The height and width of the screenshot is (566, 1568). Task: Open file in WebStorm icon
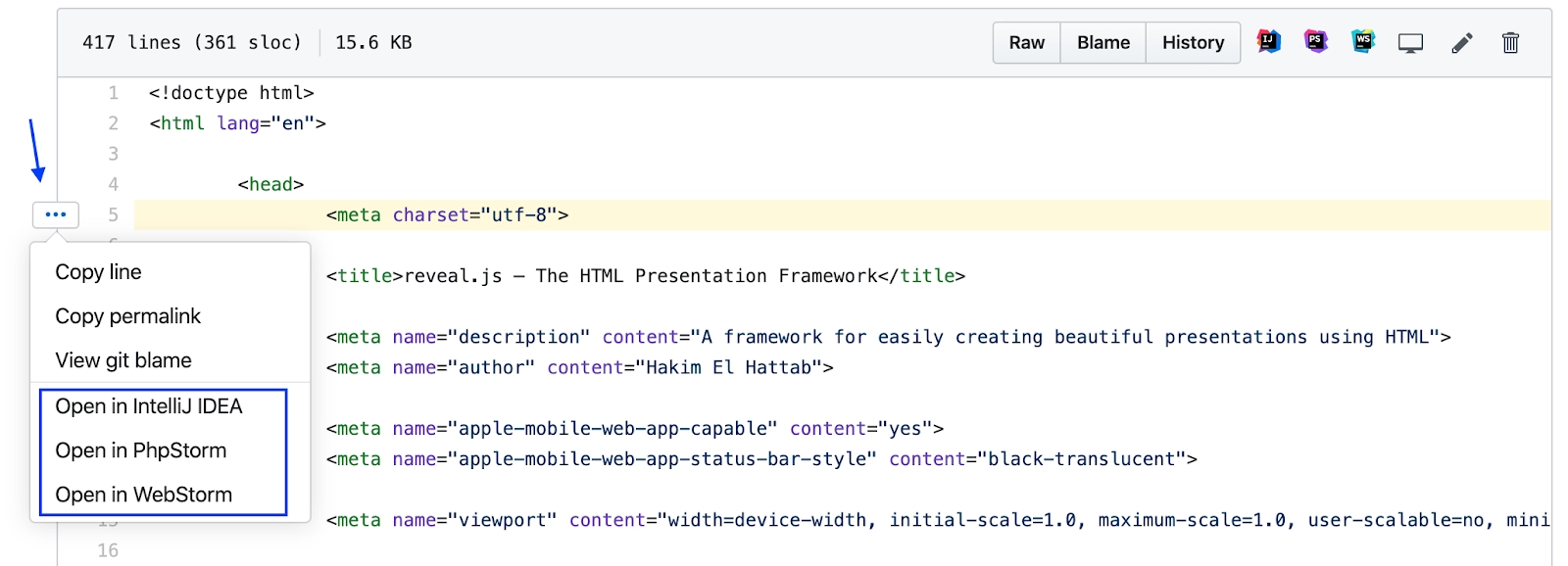coord(1363,42)
